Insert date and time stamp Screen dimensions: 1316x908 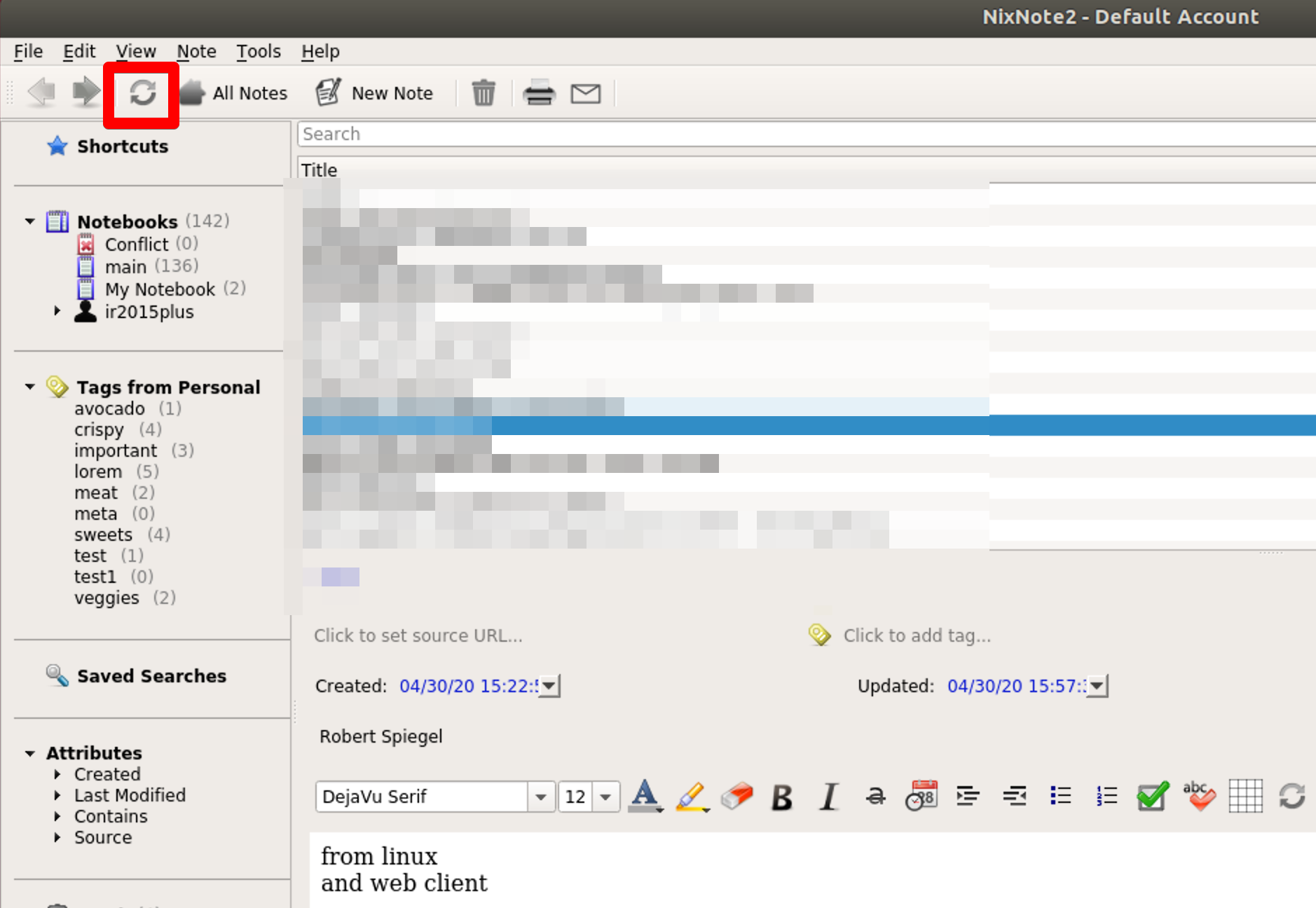point(921,796)
